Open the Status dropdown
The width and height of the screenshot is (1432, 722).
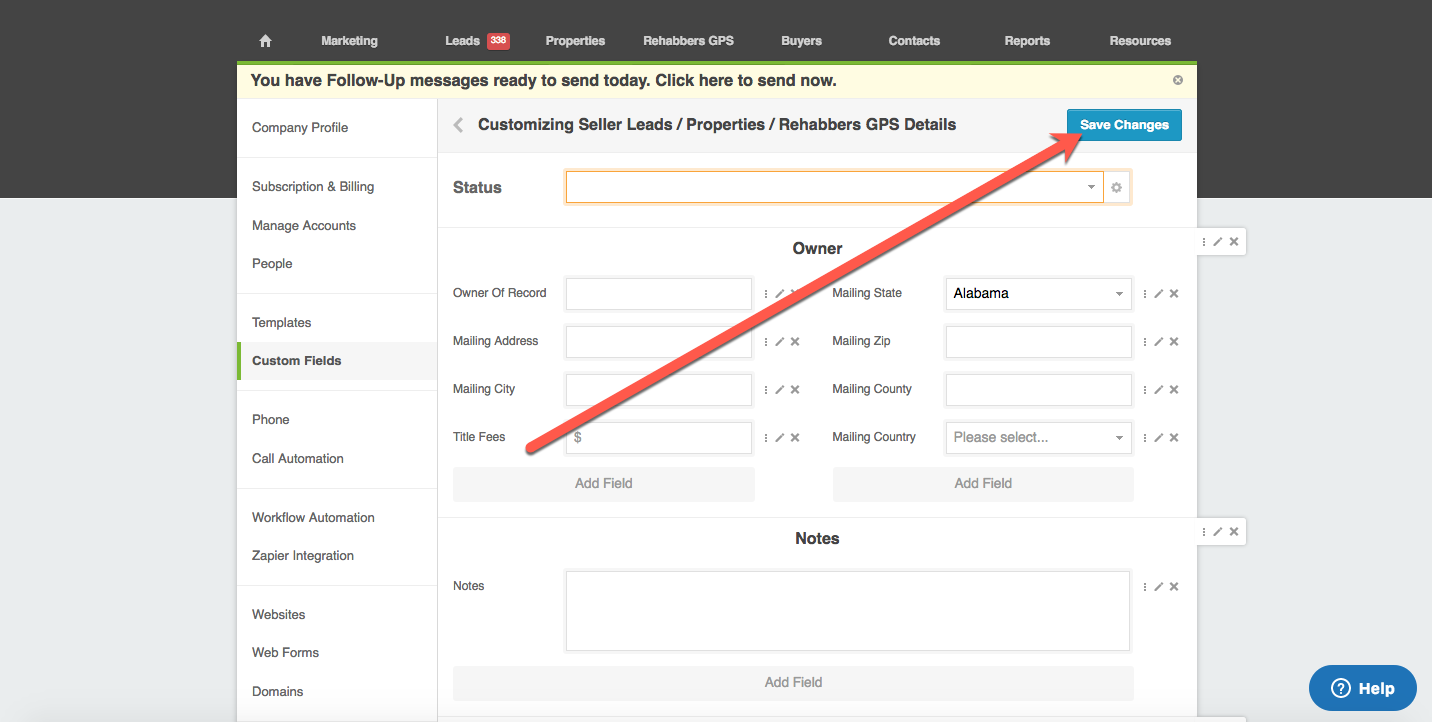pos(834,188)
